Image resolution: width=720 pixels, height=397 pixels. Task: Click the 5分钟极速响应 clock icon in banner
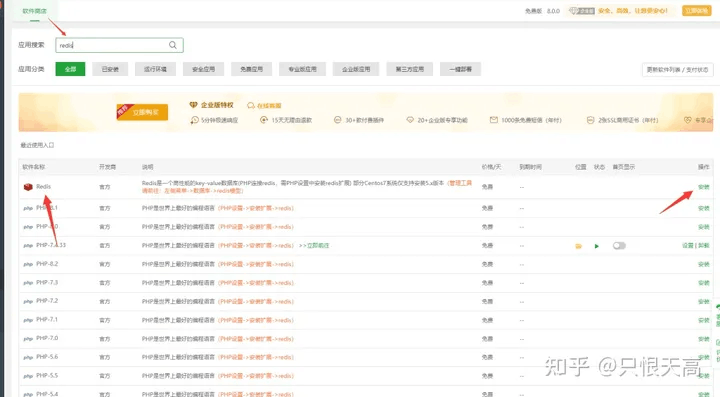[195, 120]
